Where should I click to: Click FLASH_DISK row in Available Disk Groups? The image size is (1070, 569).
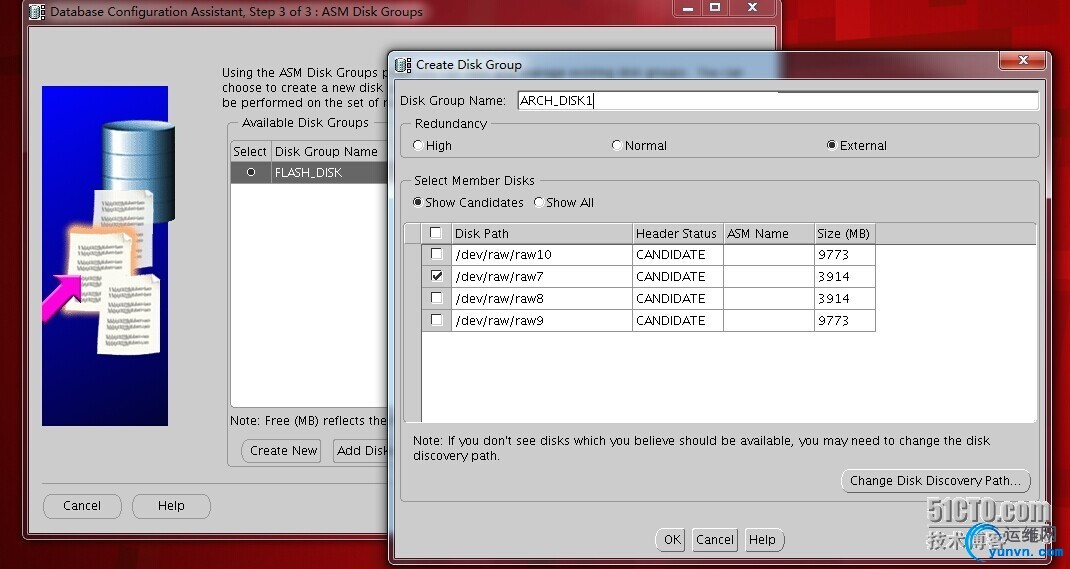click(x=309, y=173)
